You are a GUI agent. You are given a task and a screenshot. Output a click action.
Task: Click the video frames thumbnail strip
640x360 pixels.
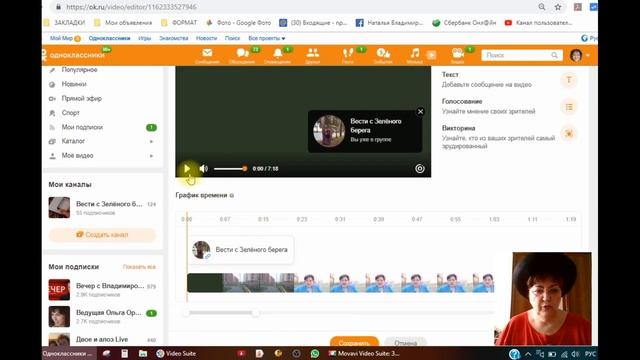tap(340, 283)
